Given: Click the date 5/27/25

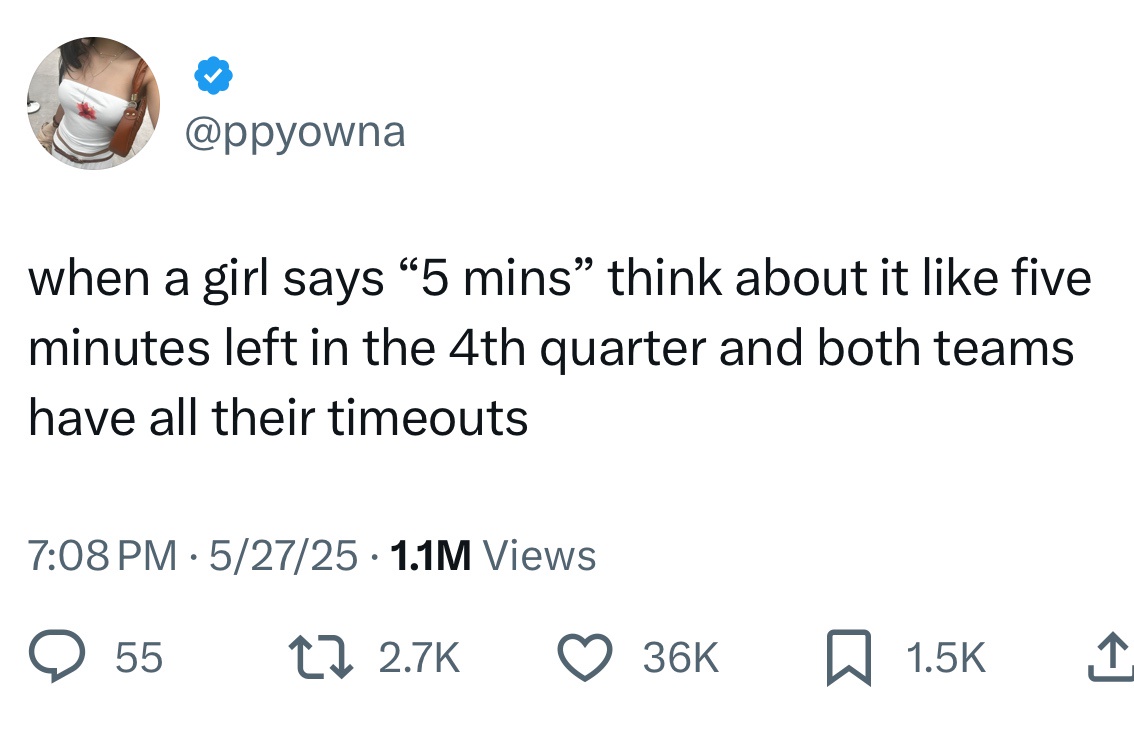Looking at the screenshot, I should click(286, 555).
